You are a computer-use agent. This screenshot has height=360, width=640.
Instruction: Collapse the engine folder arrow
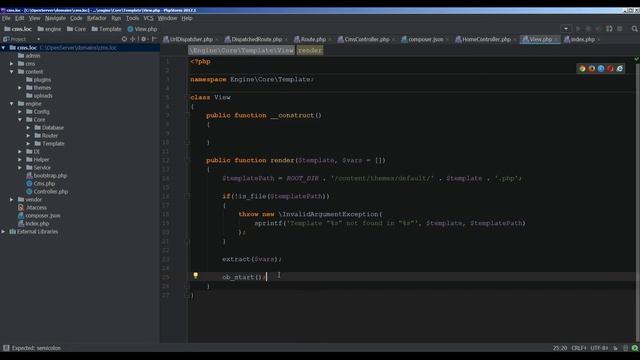click(x=11, y=104)
